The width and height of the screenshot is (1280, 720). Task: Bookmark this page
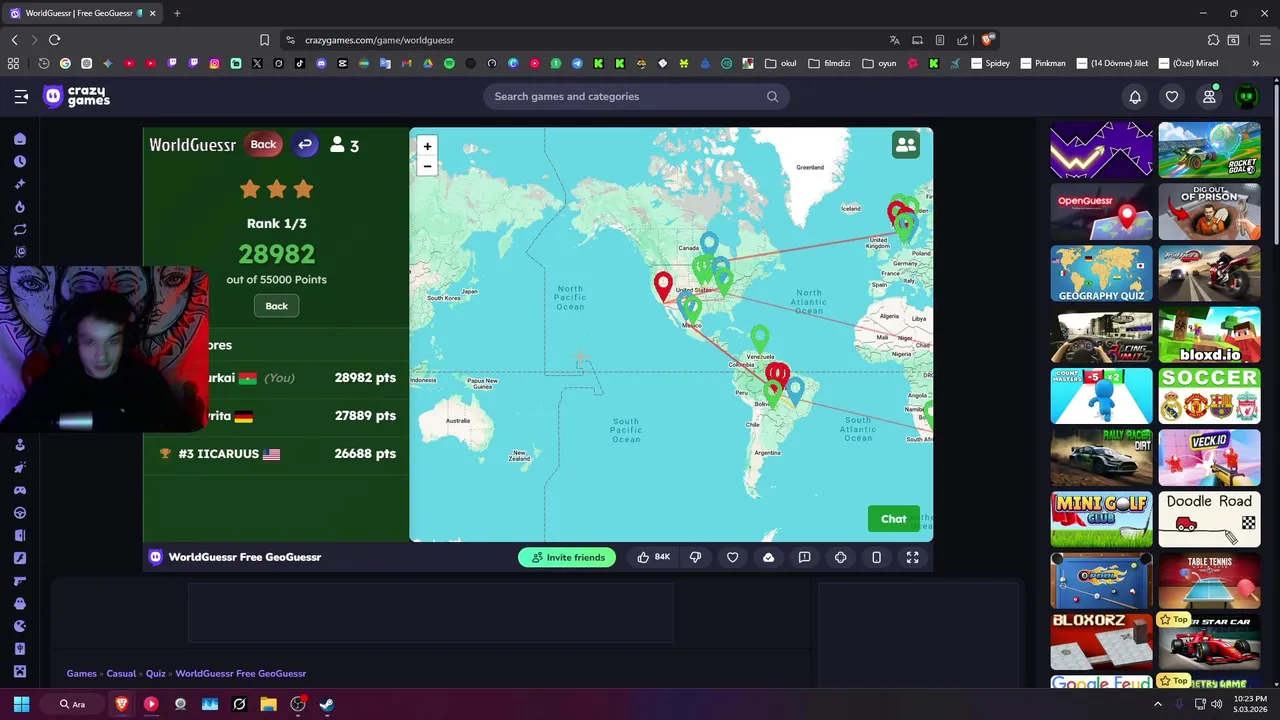pyautogui.click(x=264, y=40)
